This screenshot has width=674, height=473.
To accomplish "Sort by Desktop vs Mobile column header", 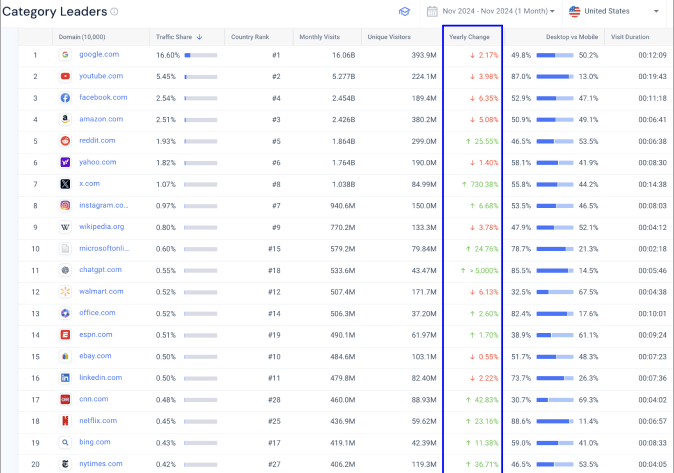I will pyautogui.click(x=572, y=37).
